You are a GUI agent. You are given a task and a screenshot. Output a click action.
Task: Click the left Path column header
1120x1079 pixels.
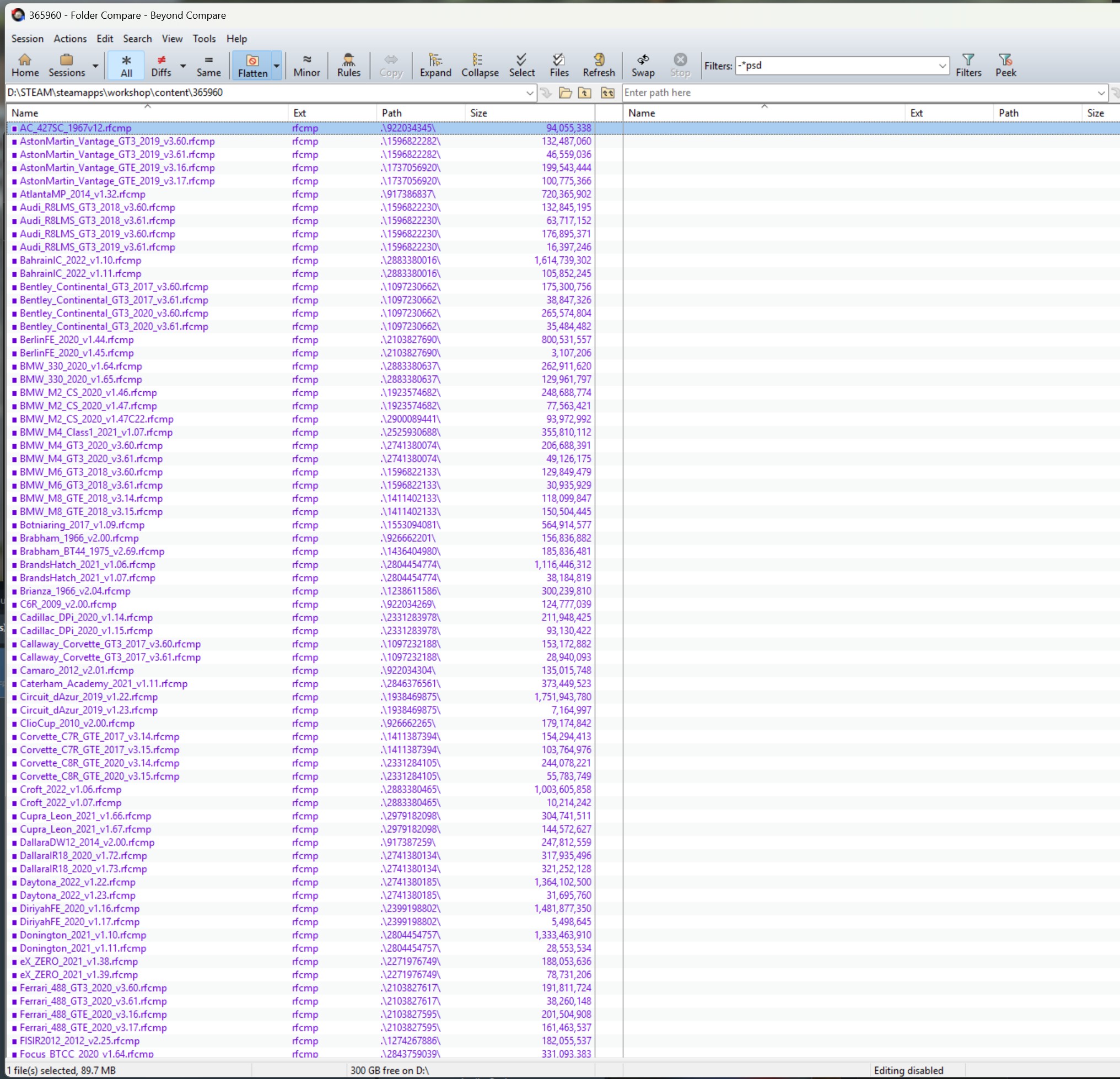click(391, 113)
